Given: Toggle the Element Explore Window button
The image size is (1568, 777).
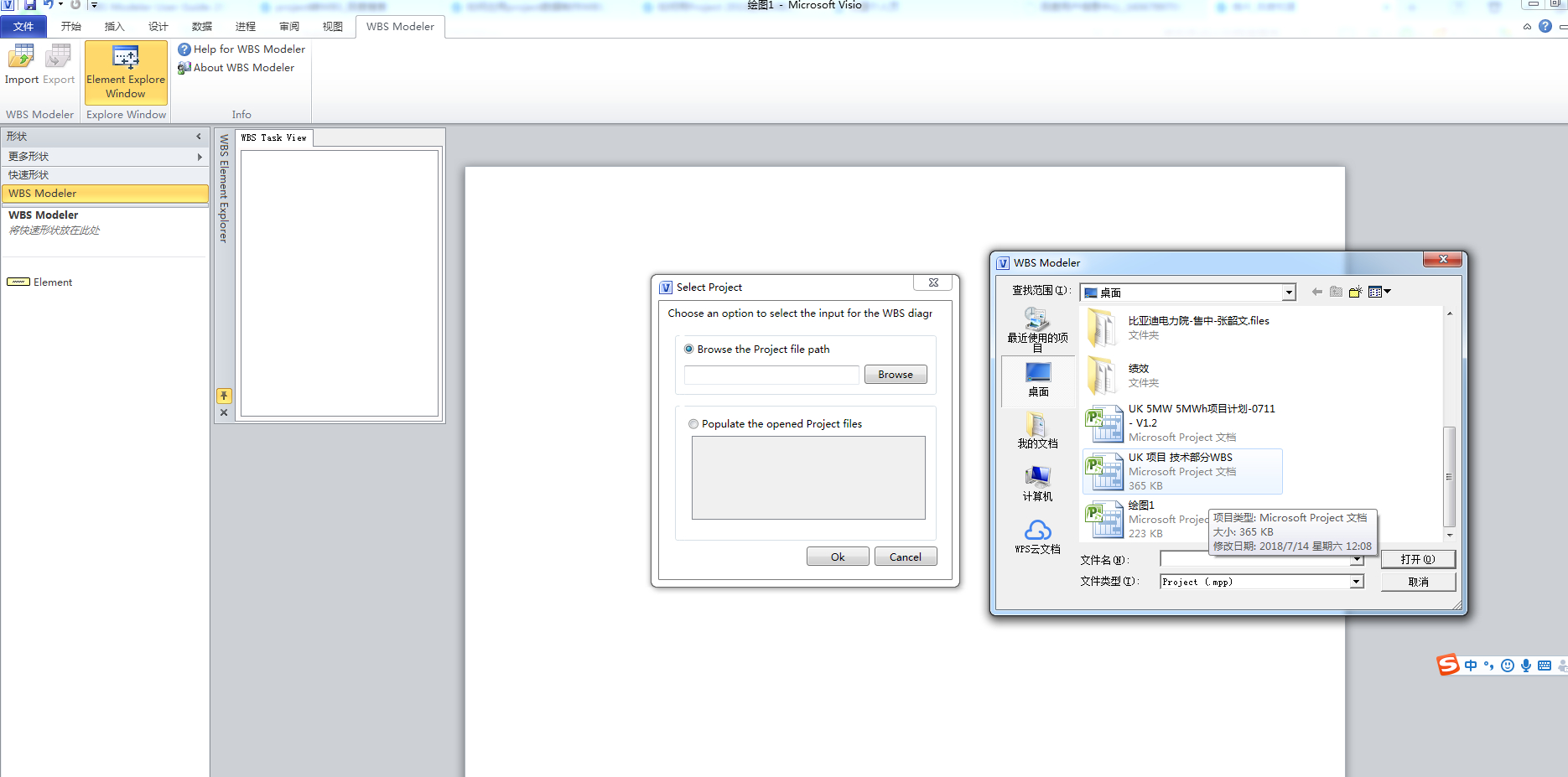Looking at the screenshot, I should (x=126, y=73).
